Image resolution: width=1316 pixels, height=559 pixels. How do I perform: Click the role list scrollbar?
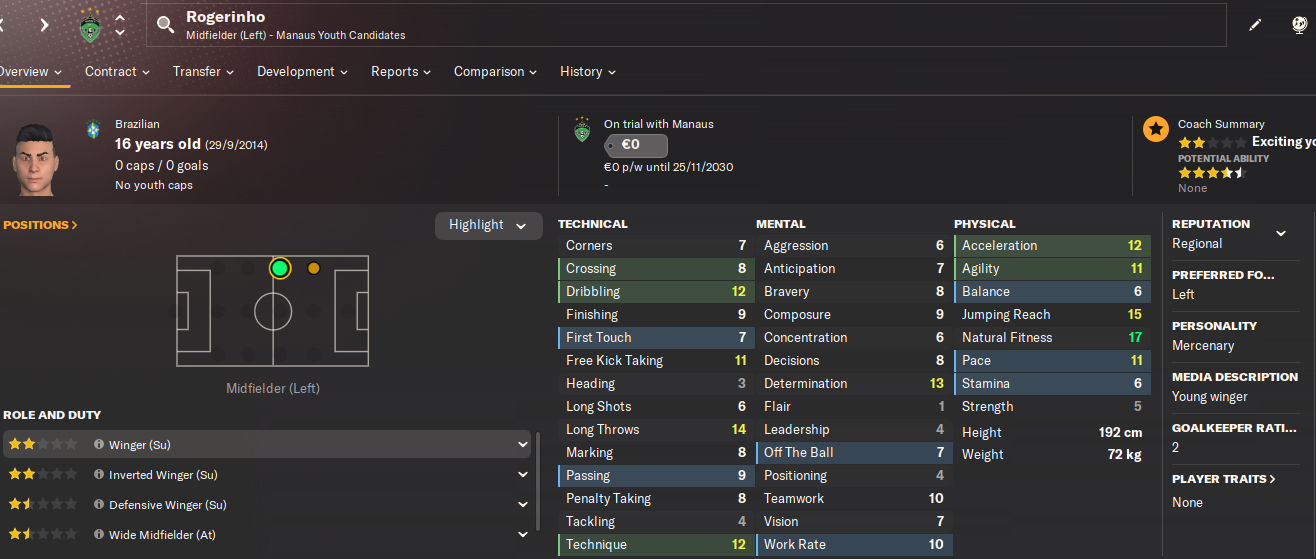[538, 480]
